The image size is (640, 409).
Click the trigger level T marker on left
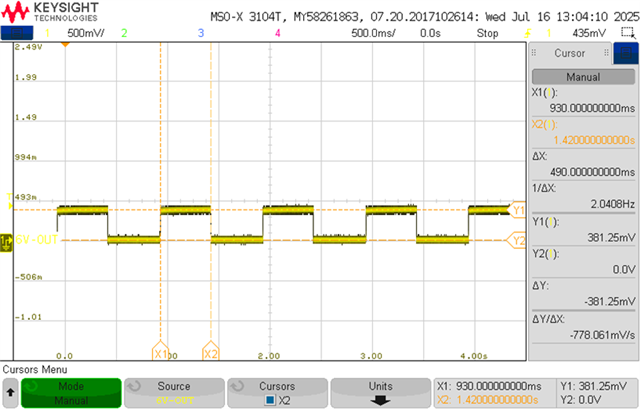coord(10,201)
